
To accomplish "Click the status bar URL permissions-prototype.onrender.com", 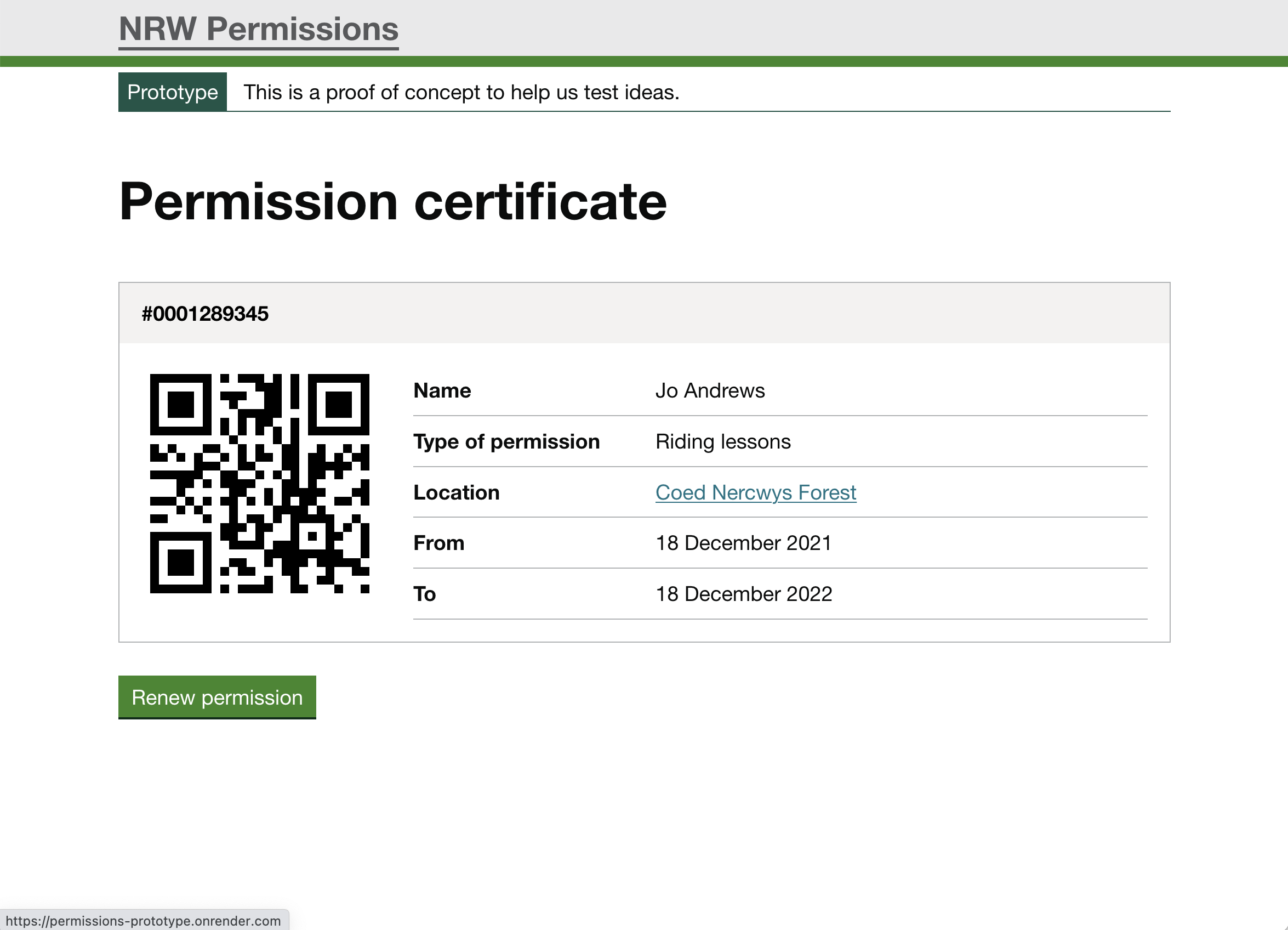I will point(144,921).
